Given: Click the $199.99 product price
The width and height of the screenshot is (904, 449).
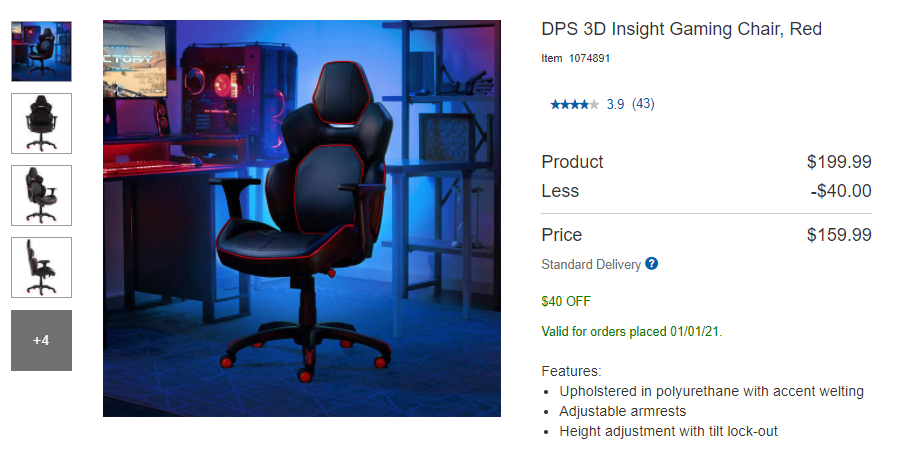Looking at the screenshot, I should point(839,162).
